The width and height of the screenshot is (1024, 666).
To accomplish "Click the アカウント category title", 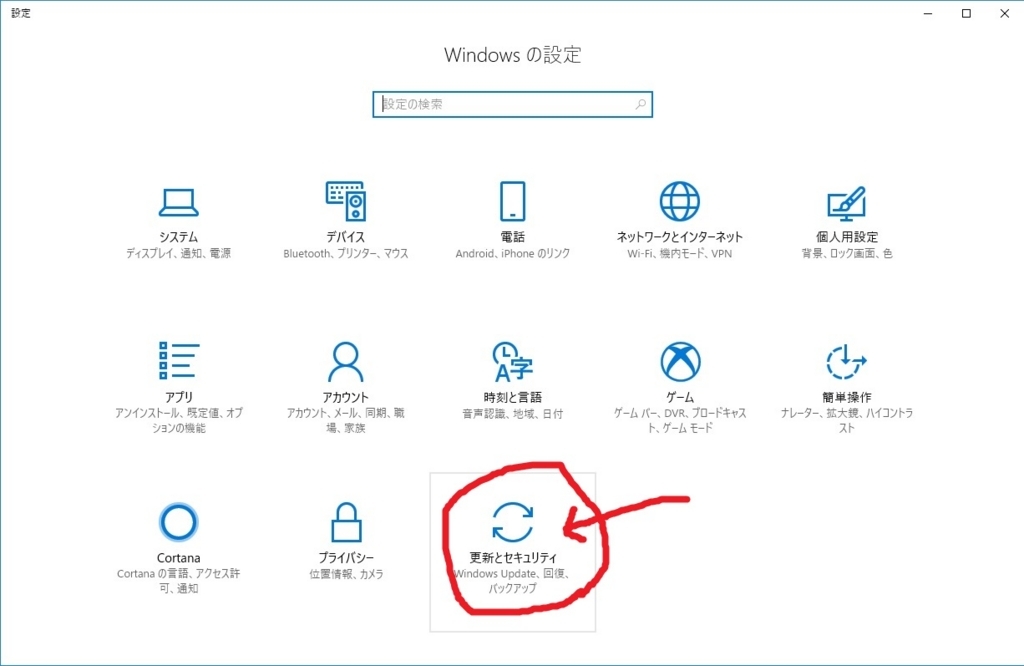I will (345, 397).
